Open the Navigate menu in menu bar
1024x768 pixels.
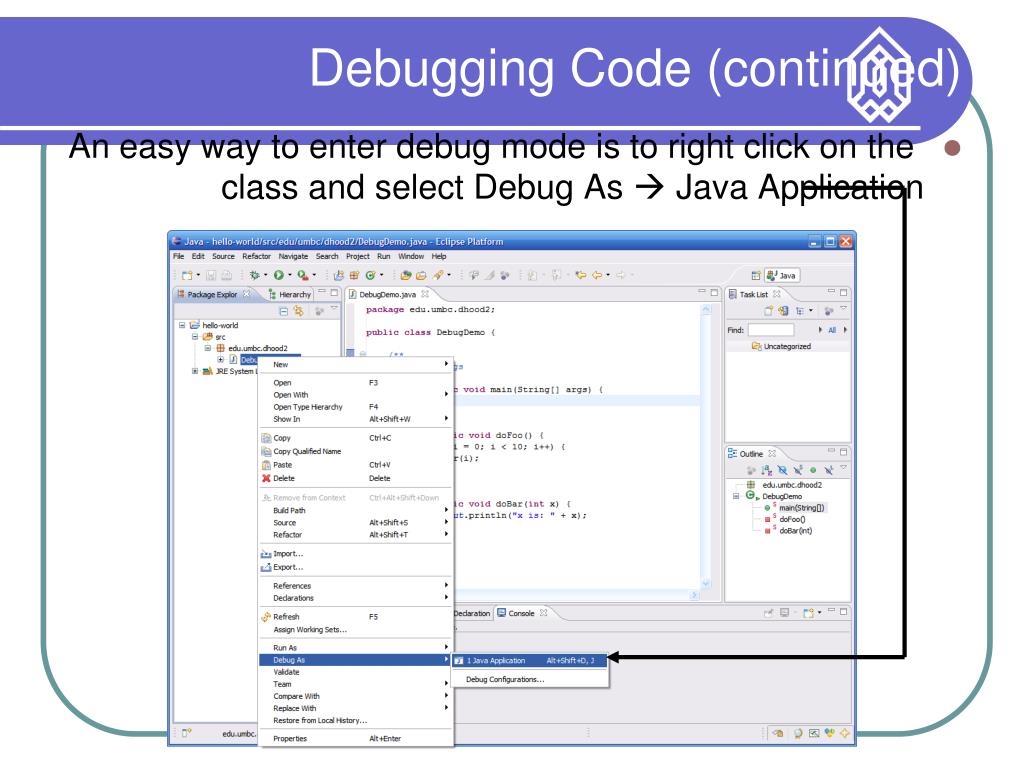click(293, 257)
